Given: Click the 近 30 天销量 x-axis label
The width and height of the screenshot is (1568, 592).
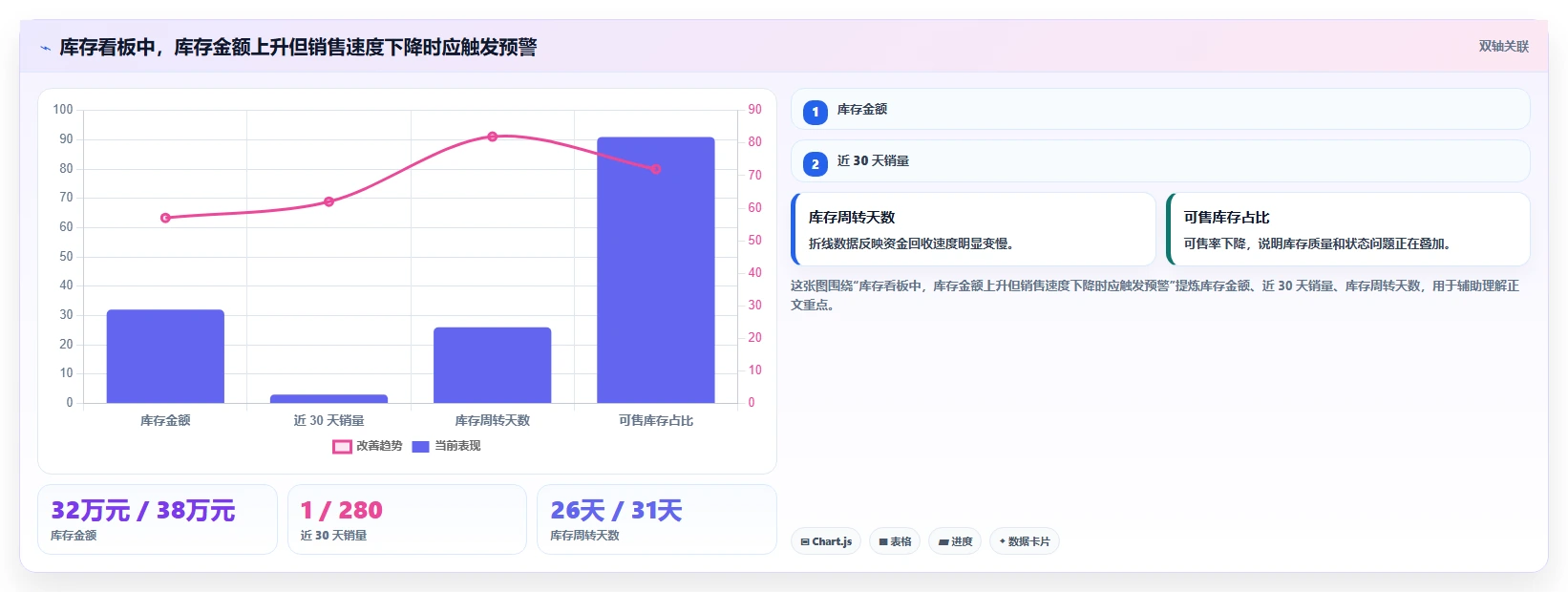Looking at the screenshot, I should click(x=328, y=420).
